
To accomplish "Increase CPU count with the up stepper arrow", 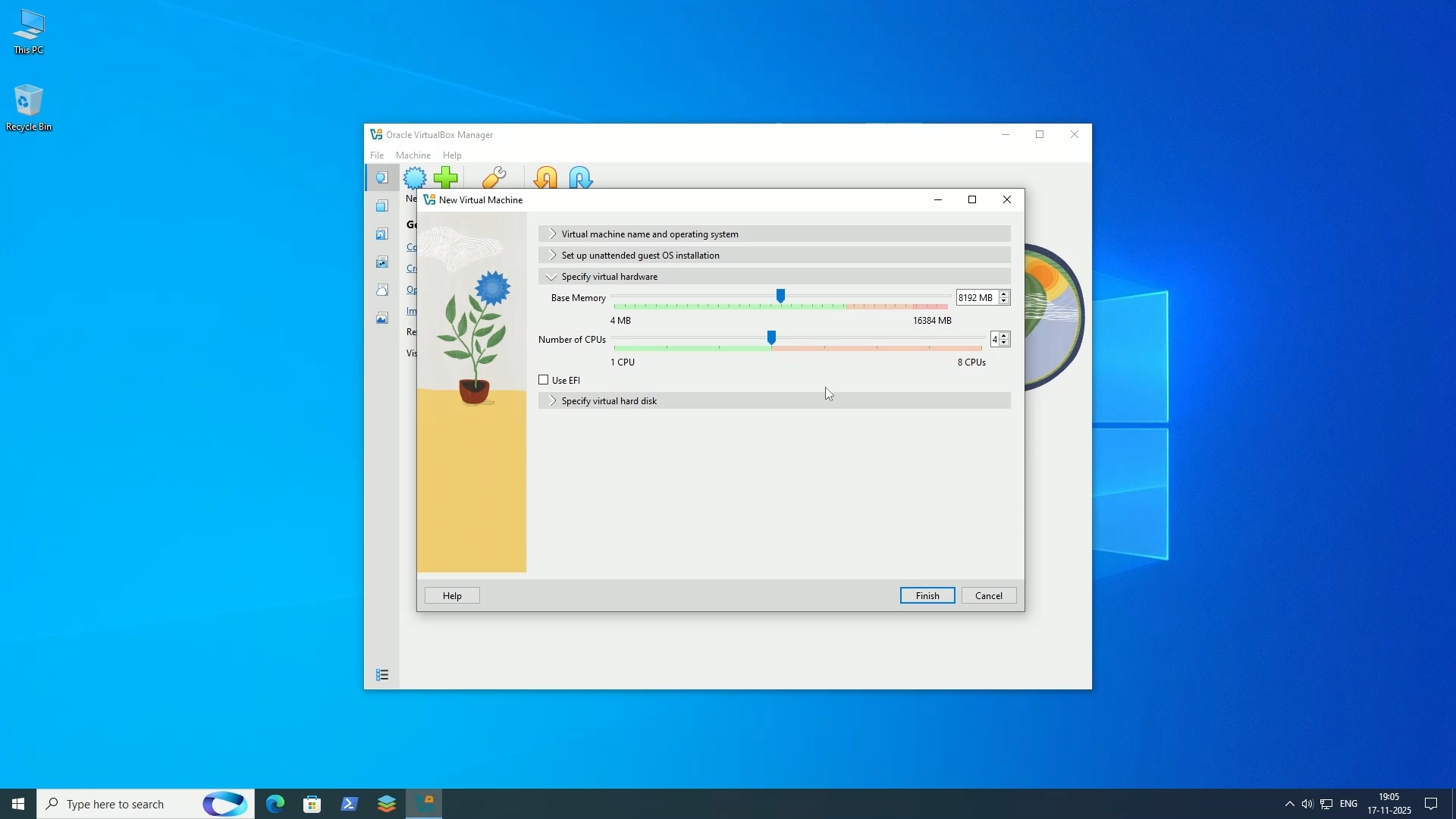I will 1004,336.
